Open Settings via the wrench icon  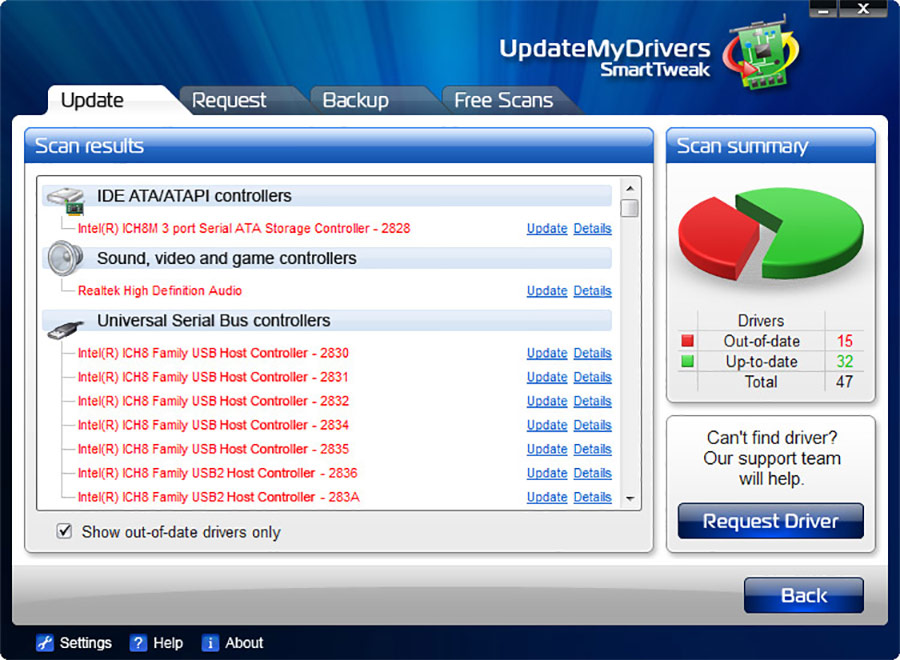pyautogui.click(x=44, y=643)
